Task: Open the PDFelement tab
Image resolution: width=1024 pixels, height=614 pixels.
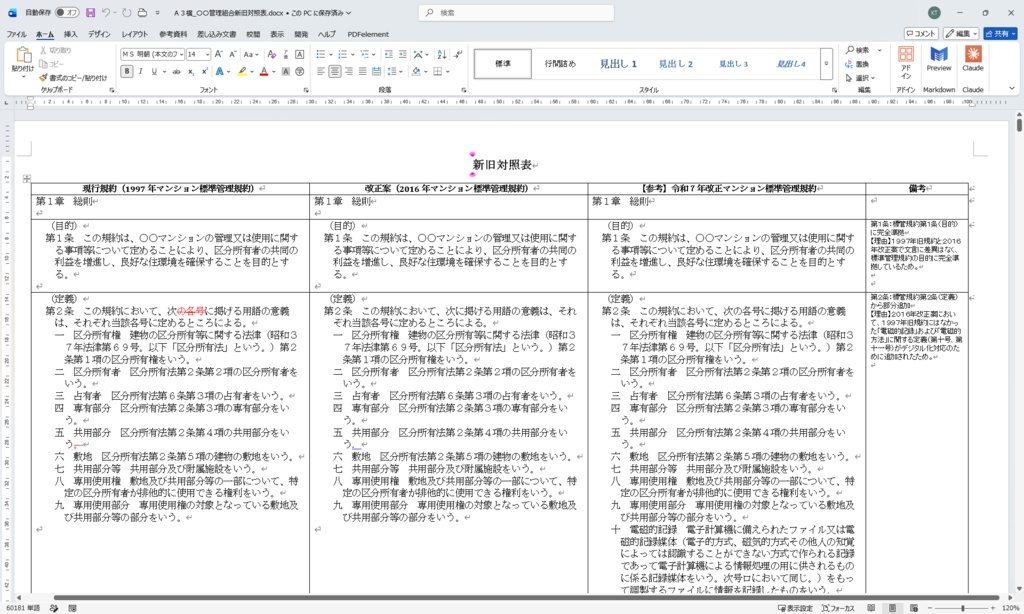Action: 368,34
